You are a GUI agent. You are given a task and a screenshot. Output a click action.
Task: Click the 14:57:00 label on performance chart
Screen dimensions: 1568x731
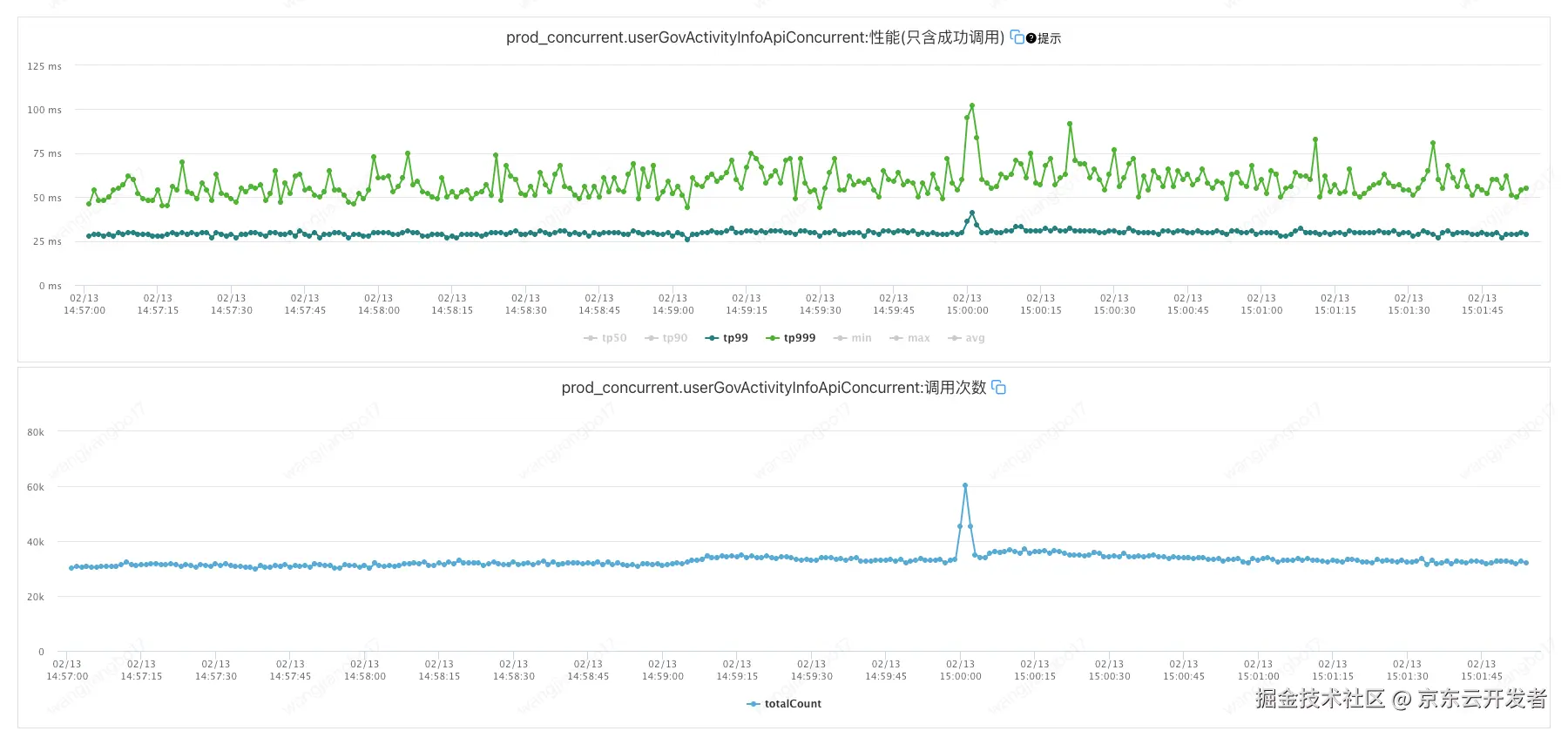pos(84,304)
